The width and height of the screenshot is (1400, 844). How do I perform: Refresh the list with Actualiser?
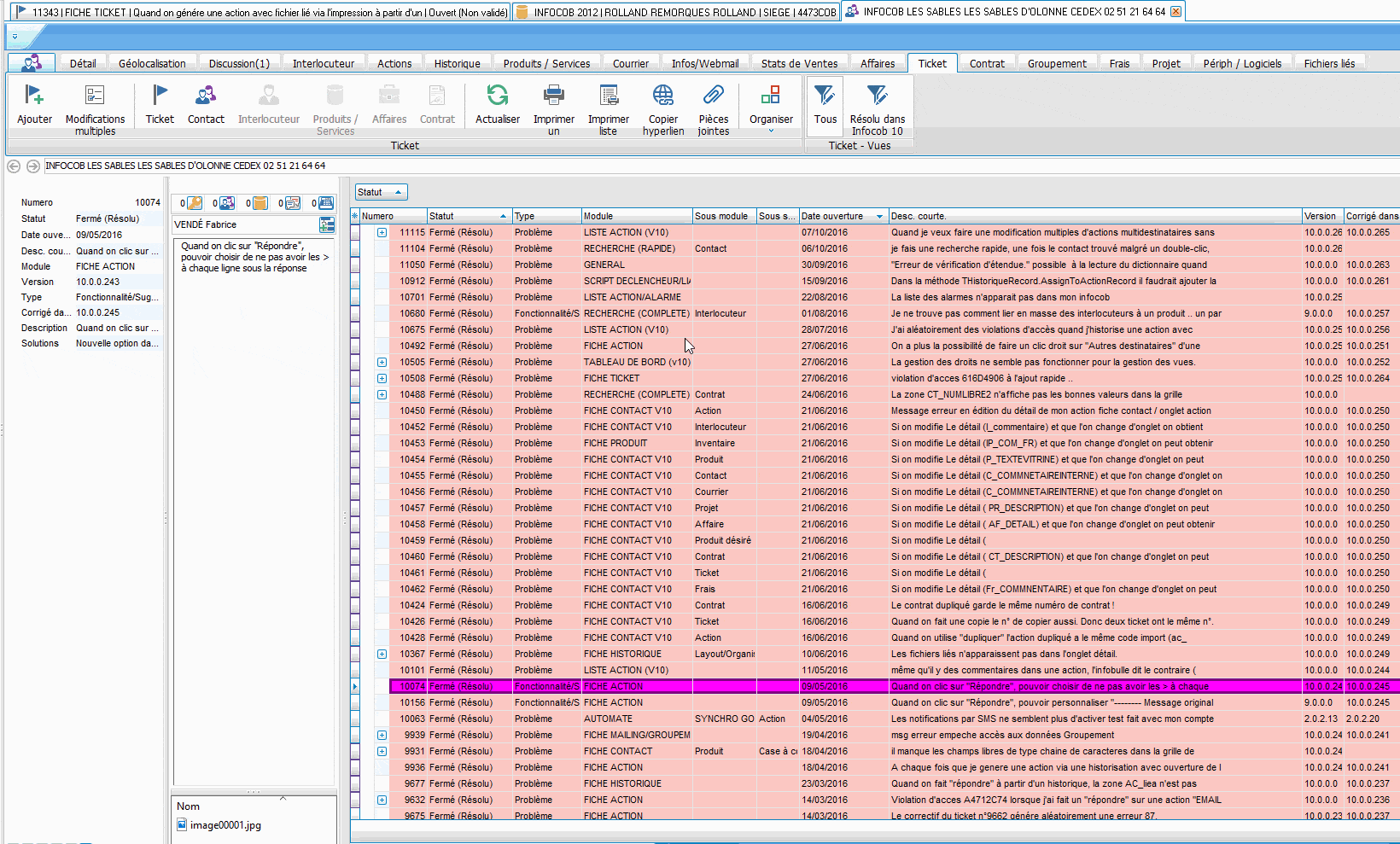tap(497, 96)
